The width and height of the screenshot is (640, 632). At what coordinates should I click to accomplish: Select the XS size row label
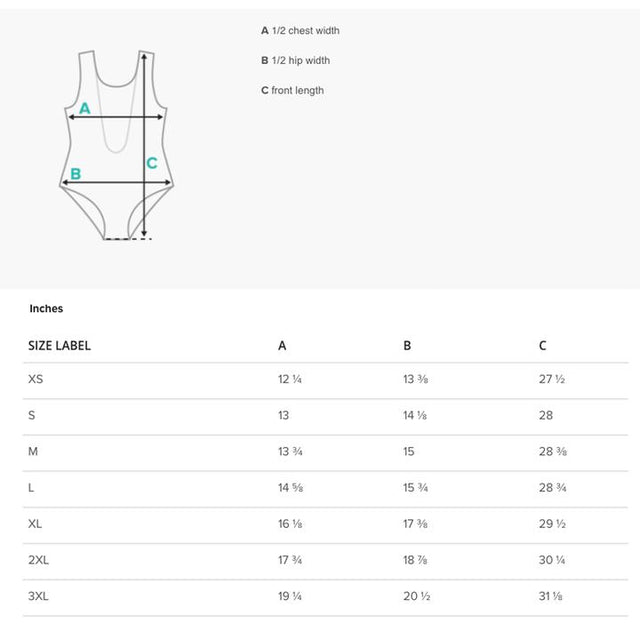coord(36,379)
